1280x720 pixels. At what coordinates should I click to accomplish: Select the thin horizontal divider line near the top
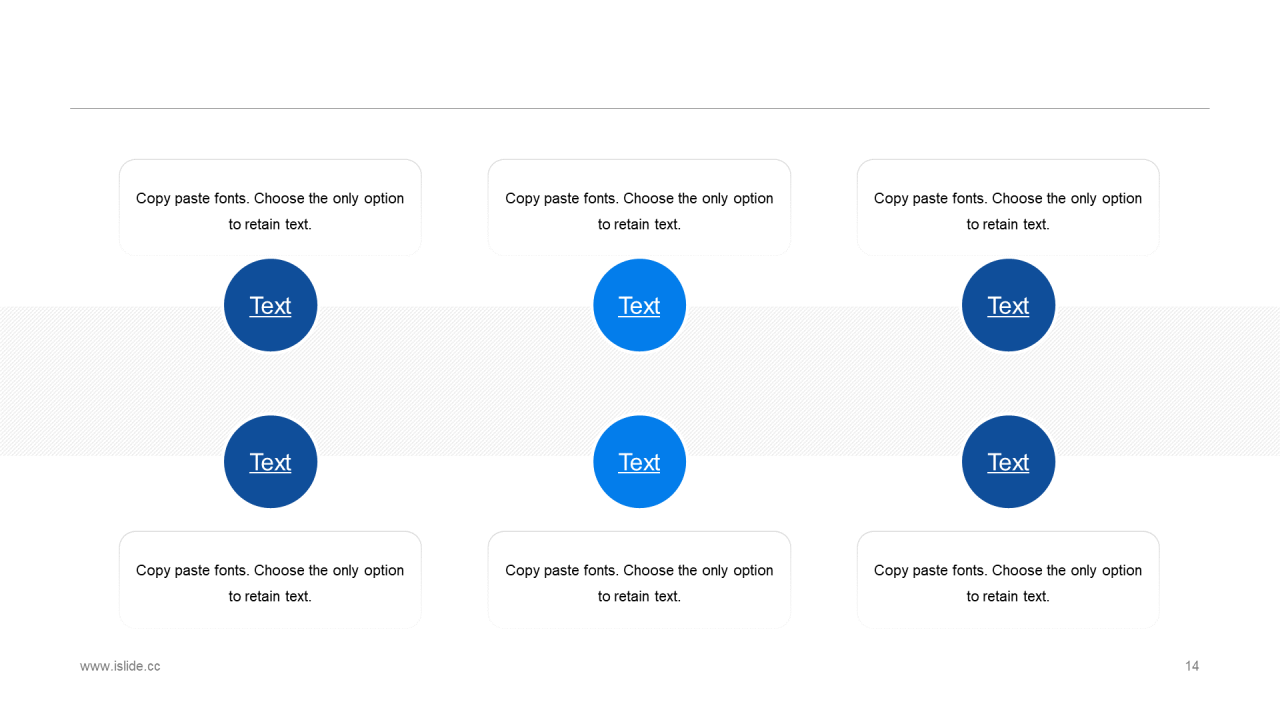(640, 108)
